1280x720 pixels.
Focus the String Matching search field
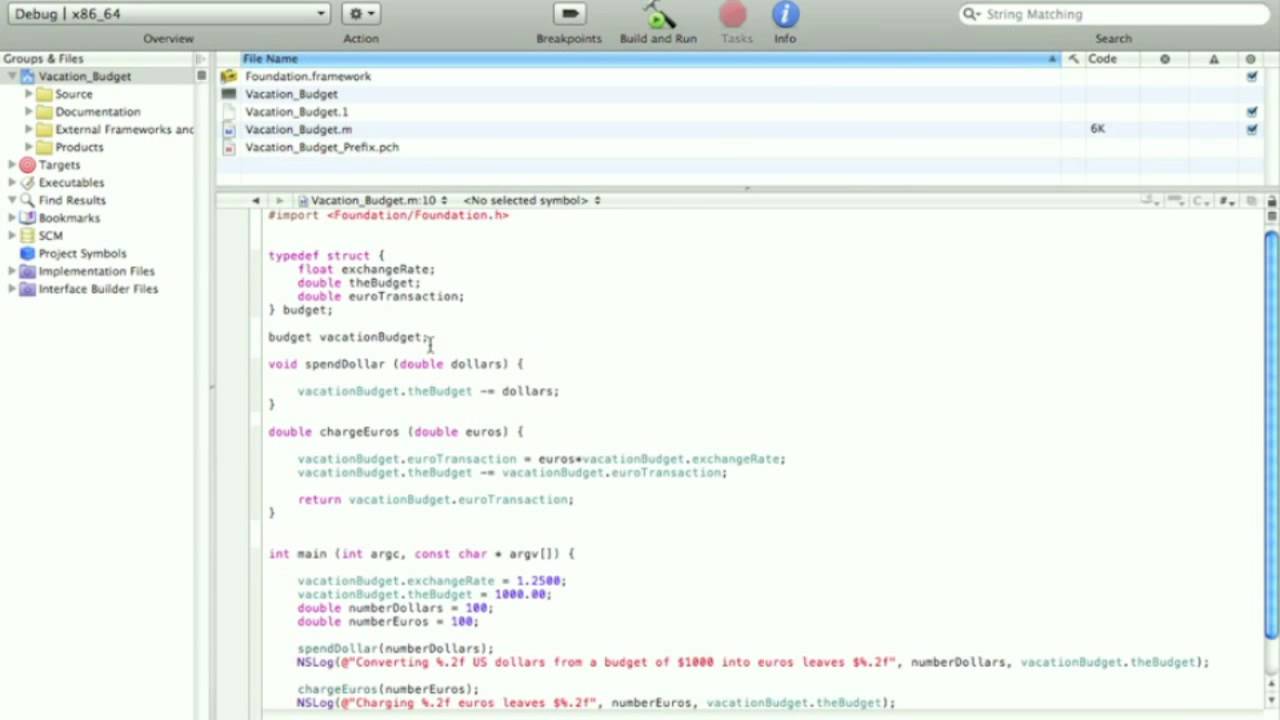coord(1115,14)
